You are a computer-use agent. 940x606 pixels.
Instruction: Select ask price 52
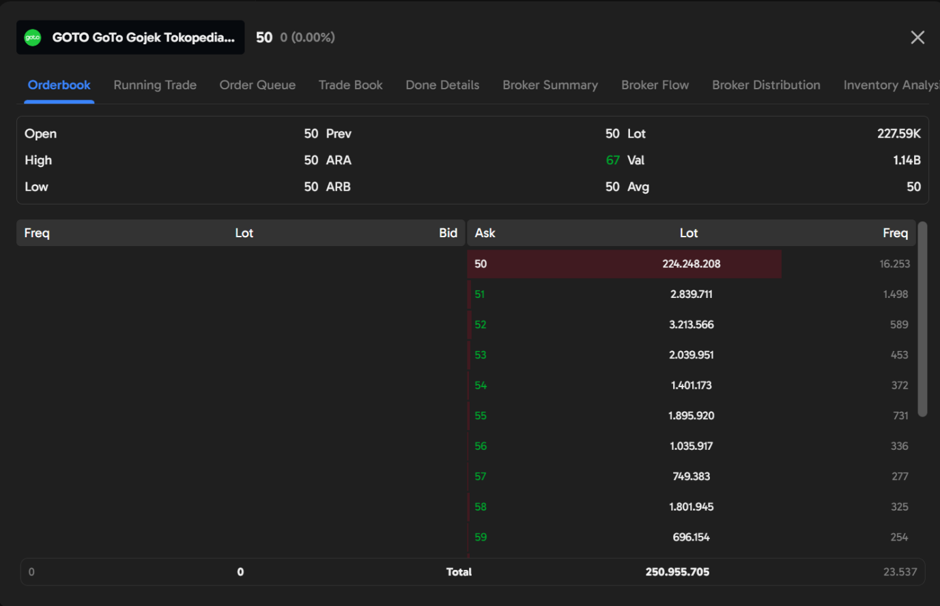pos(480,324)
